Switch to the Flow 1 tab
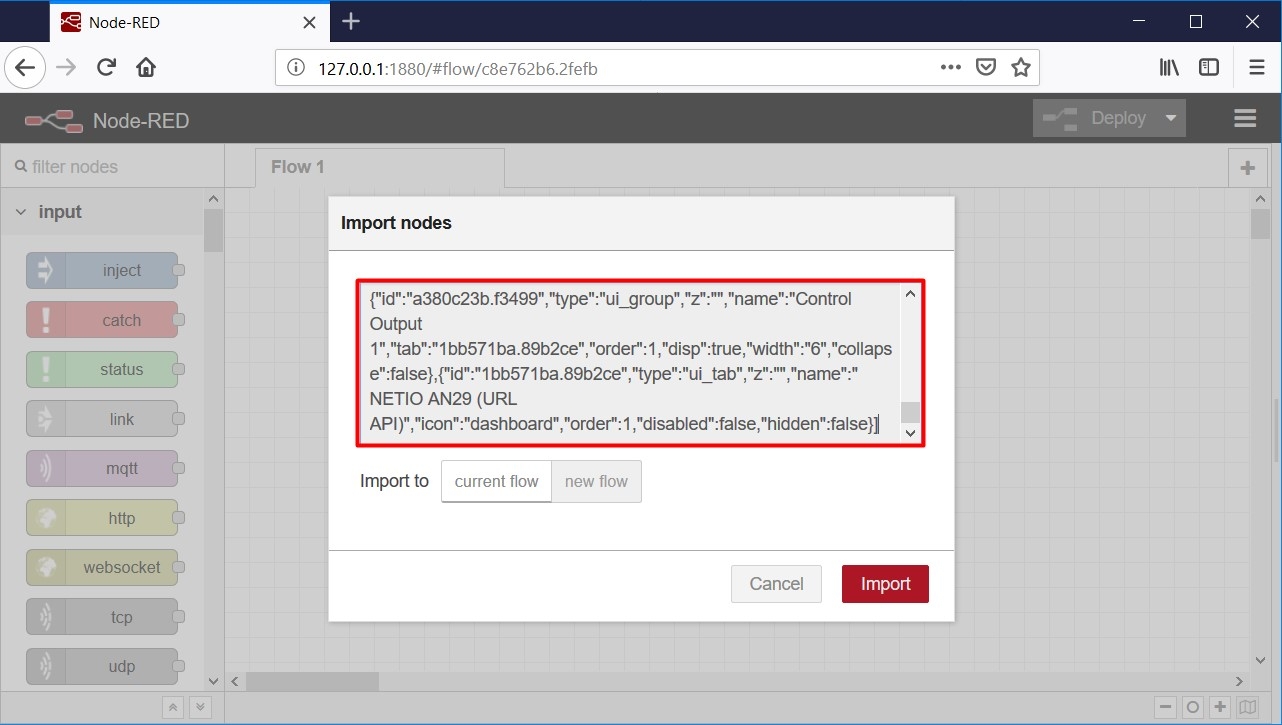 coord(380,167)
